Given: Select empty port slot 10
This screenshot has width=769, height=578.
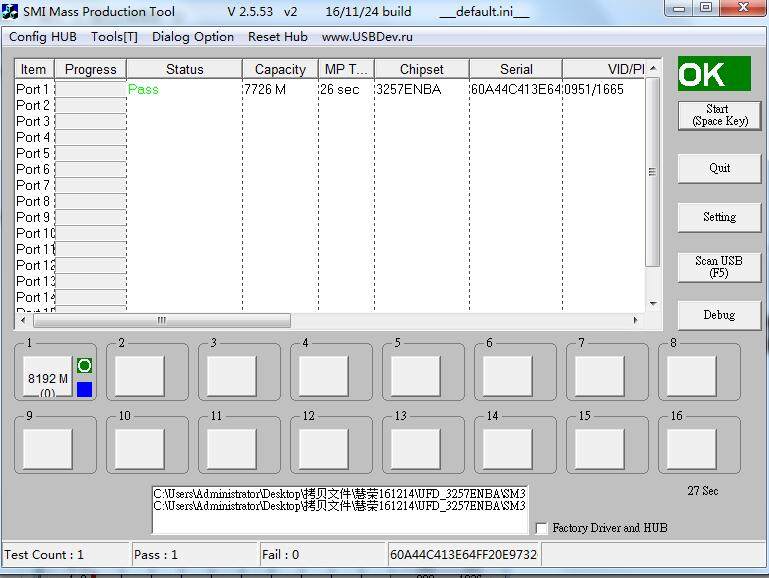Looking at the screenshot, I should (139, 449).
